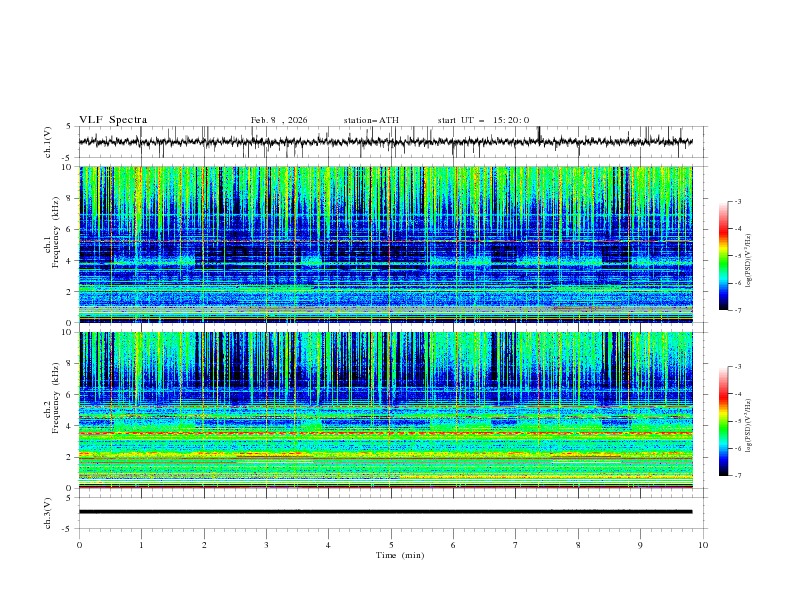This screenshot has height=612, width=792.
Task: Click the "5" minute tick on the time axis
Action: tap(391, 545)
